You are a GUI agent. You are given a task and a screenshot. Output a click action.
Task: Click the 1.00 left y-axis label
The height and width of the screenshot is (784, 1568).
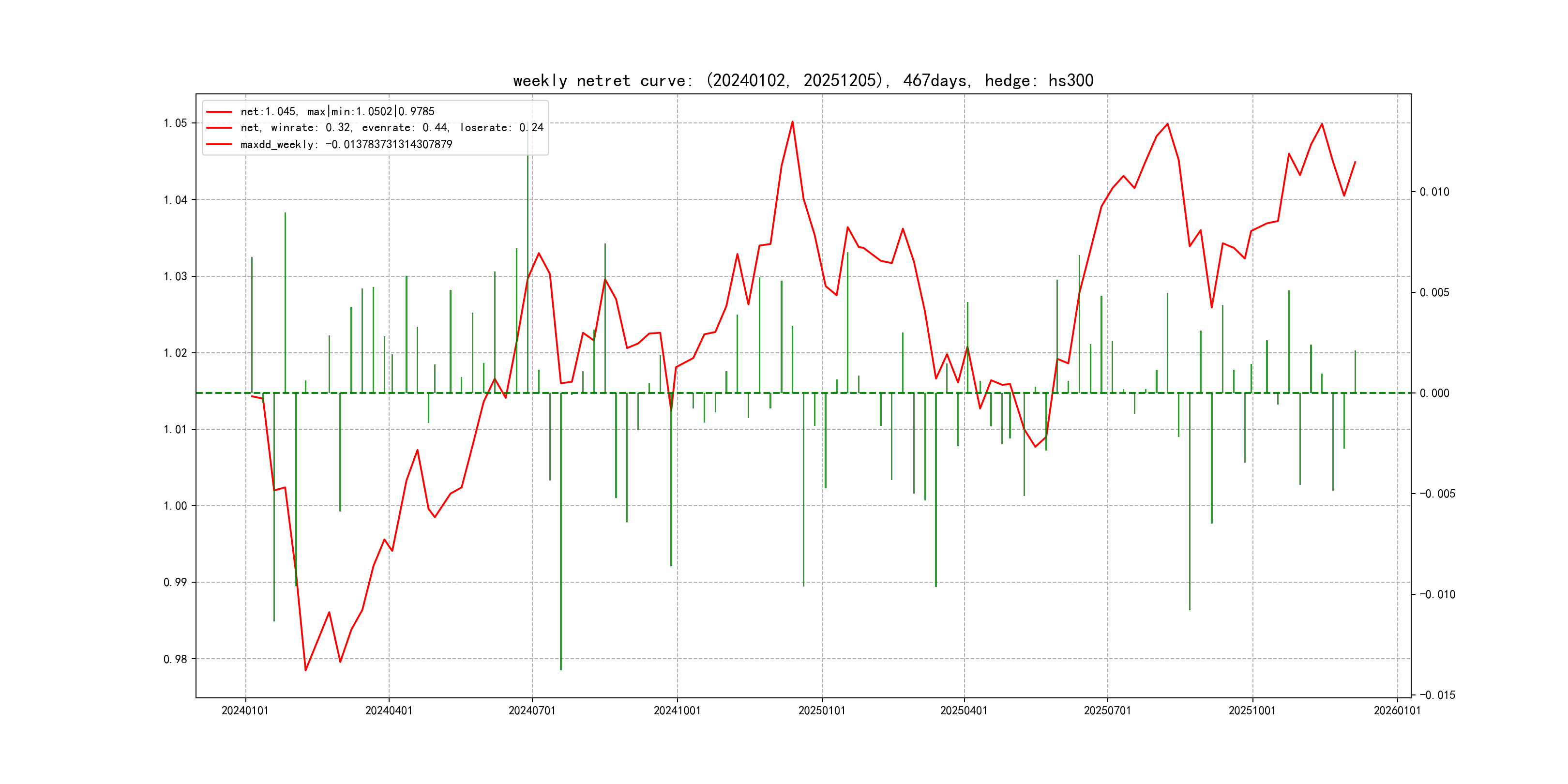click(x=175, y=506)
